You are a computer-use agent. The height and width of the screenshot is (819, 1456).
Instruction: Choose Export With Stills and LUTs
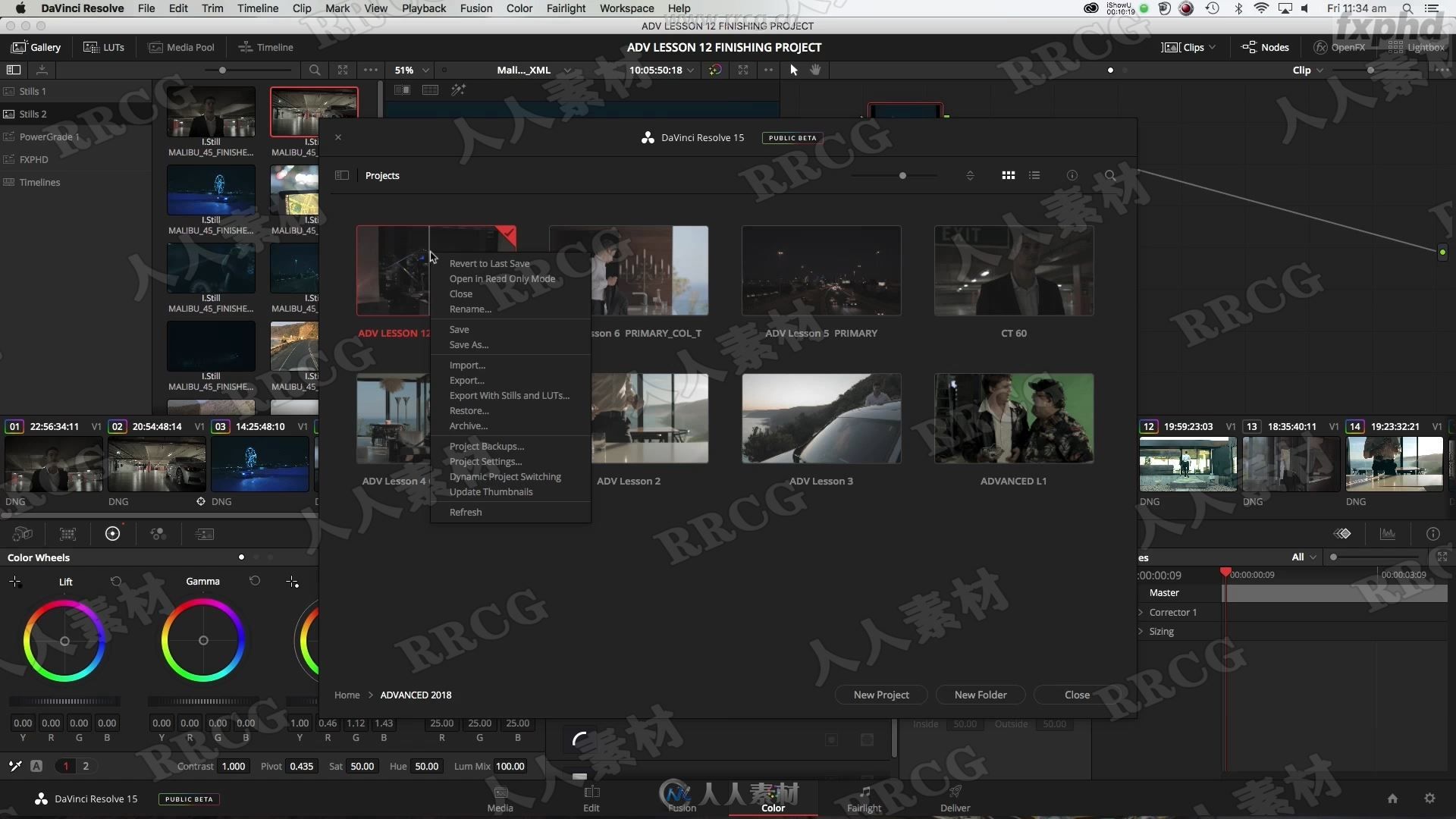tap(509, 395)
